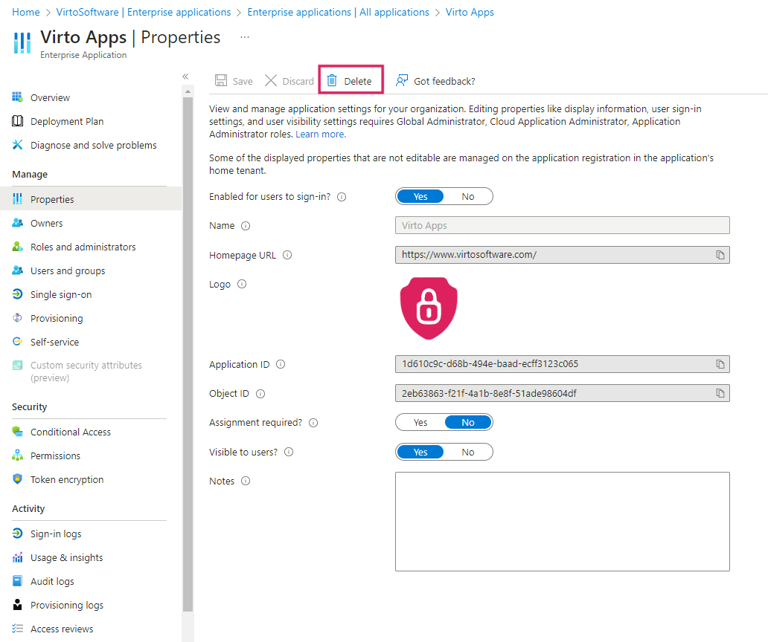Open Properties in the Manage menu
Image resolution: width=768 pixels, height=642 pixels.
[91, 199]
